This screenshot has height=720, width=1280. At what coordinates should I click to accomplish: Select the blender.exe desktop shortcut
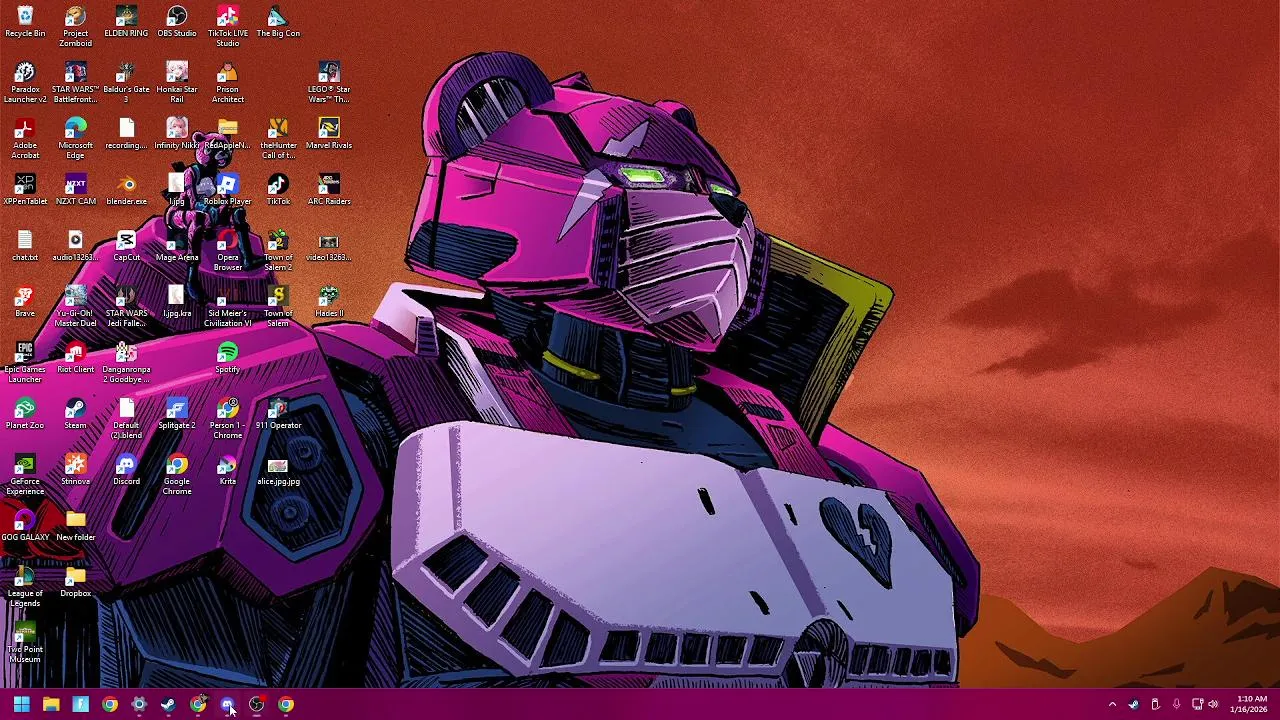(126, 190)
